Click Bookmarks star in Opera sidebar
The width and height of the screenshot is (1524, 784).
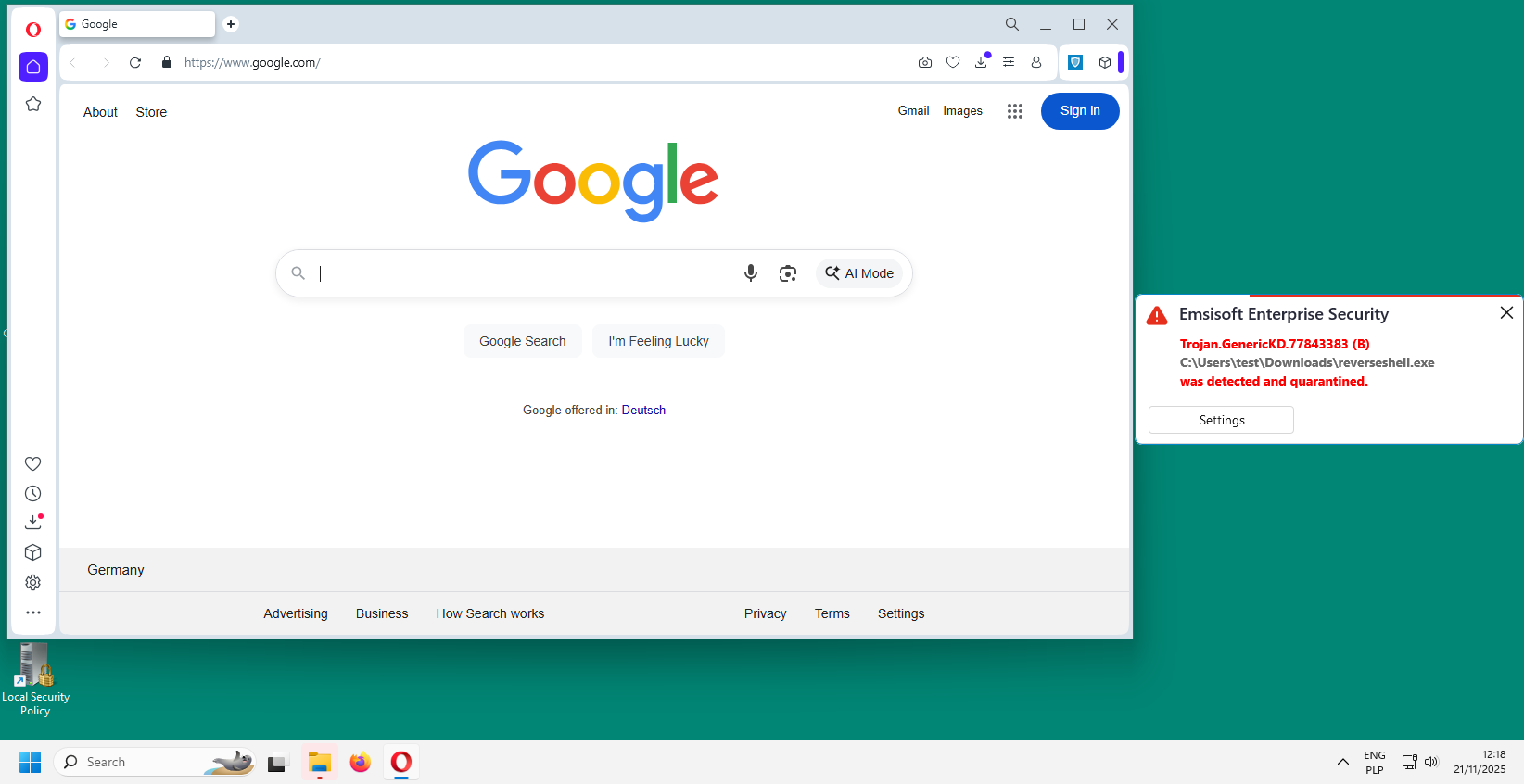(33, 104)
